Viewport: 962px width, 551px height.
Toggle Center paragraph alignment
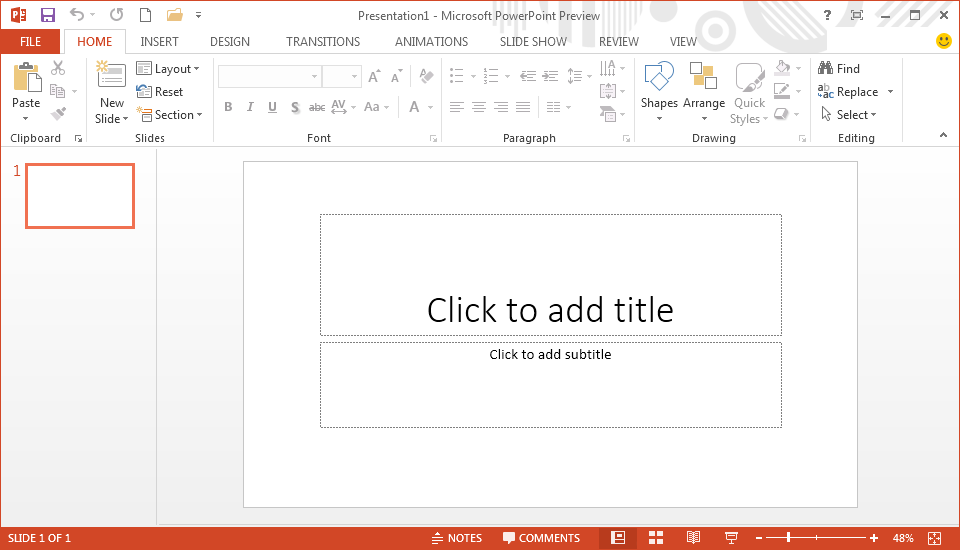click(x=479, y=107)
